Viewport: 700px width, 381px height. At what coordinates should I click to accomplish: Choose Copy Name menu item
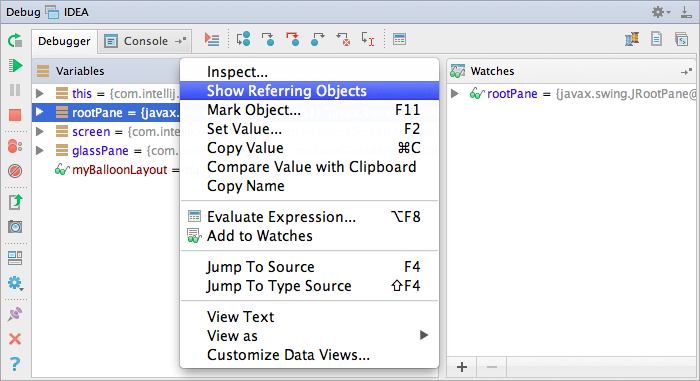(x=309, y=186)
